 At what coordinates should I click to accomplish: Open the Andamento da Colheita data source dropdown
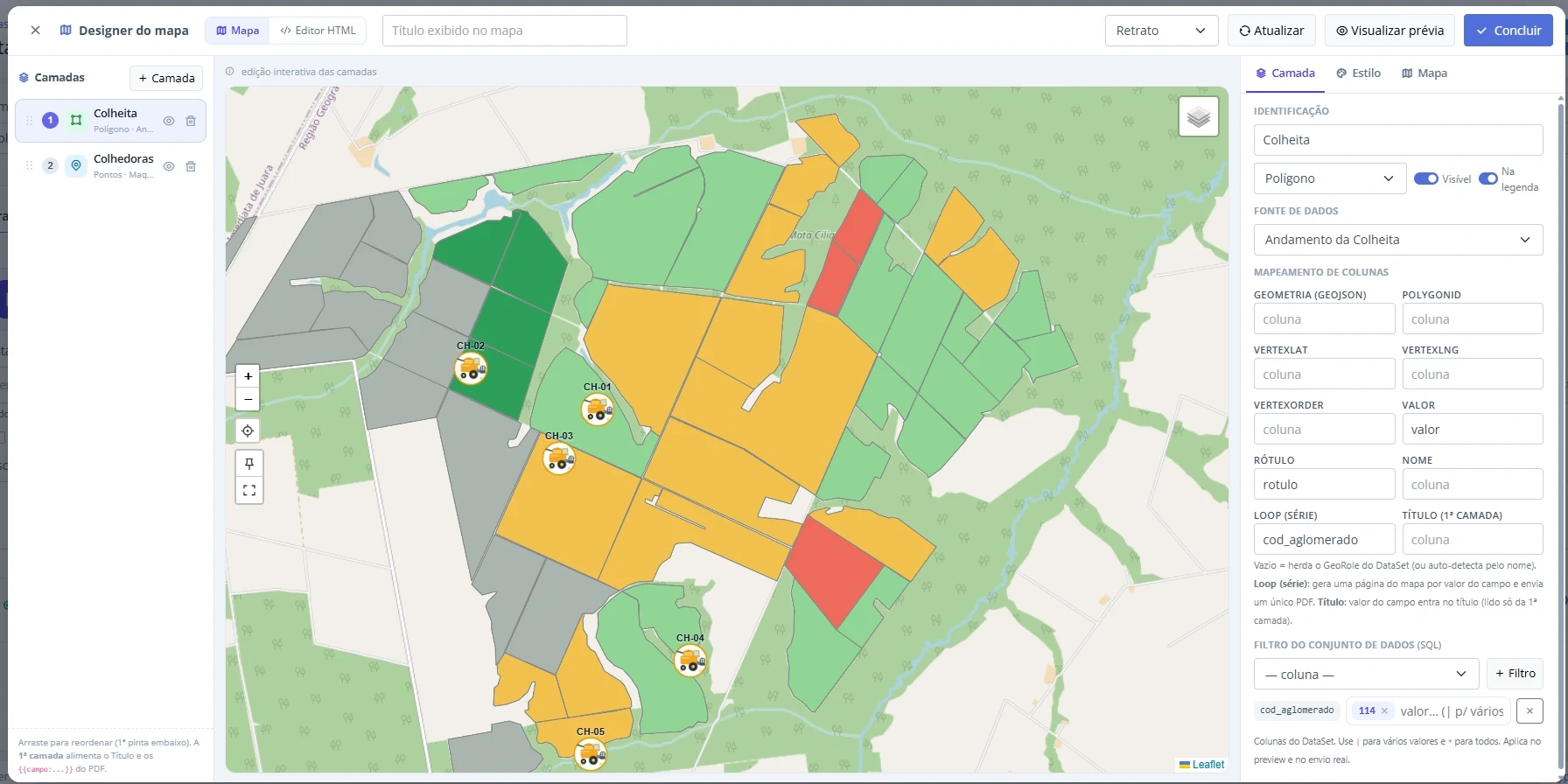1398,240
